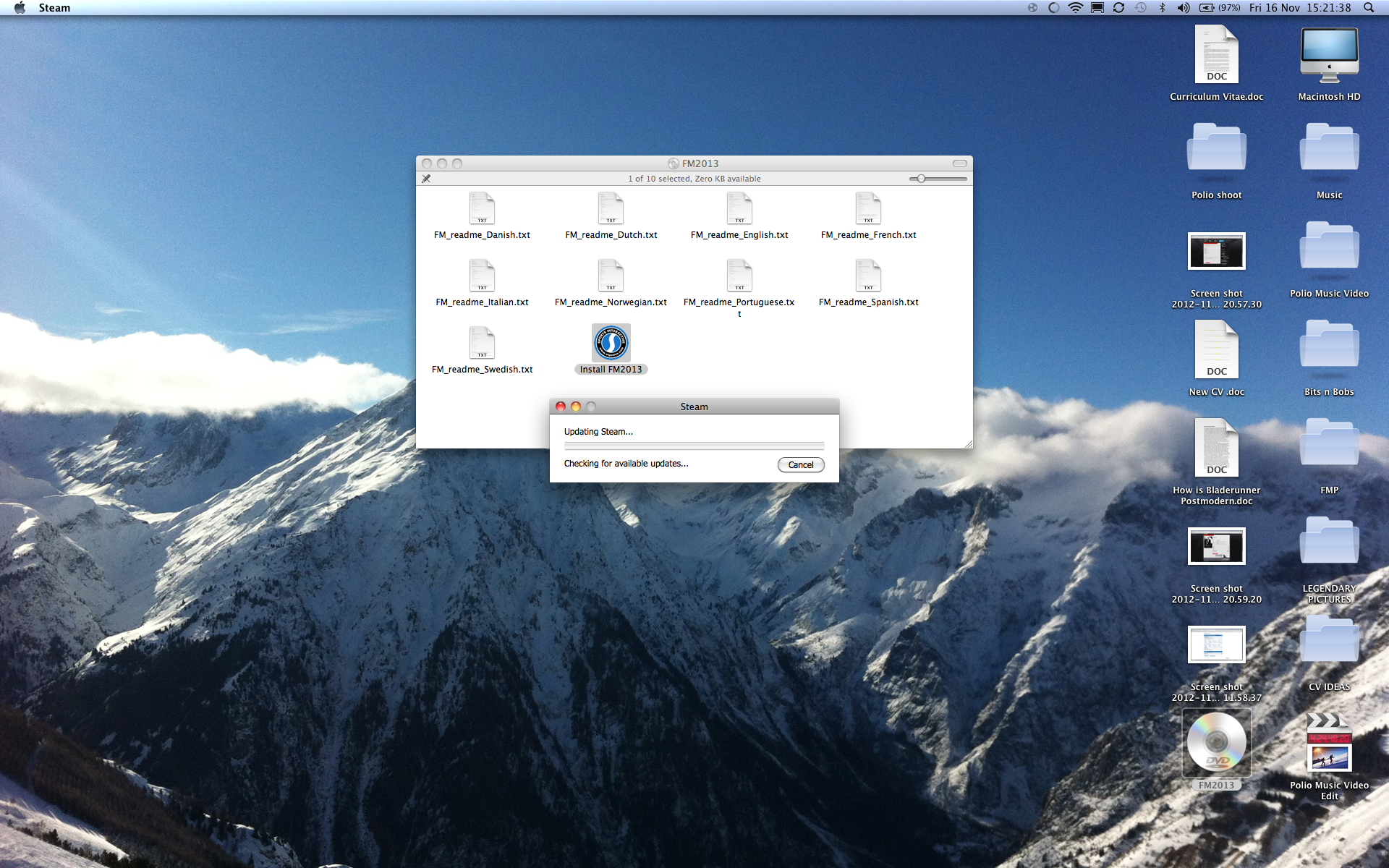Select the Install FM2013 installer icon

[x=611, y=343]
